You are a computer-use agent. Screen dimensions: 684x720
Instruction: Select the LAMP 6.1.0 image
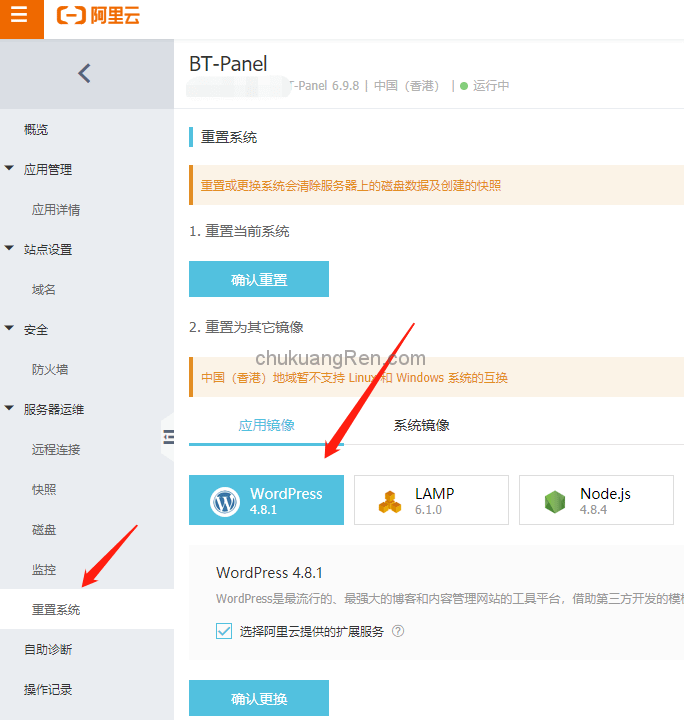(431, 500)
